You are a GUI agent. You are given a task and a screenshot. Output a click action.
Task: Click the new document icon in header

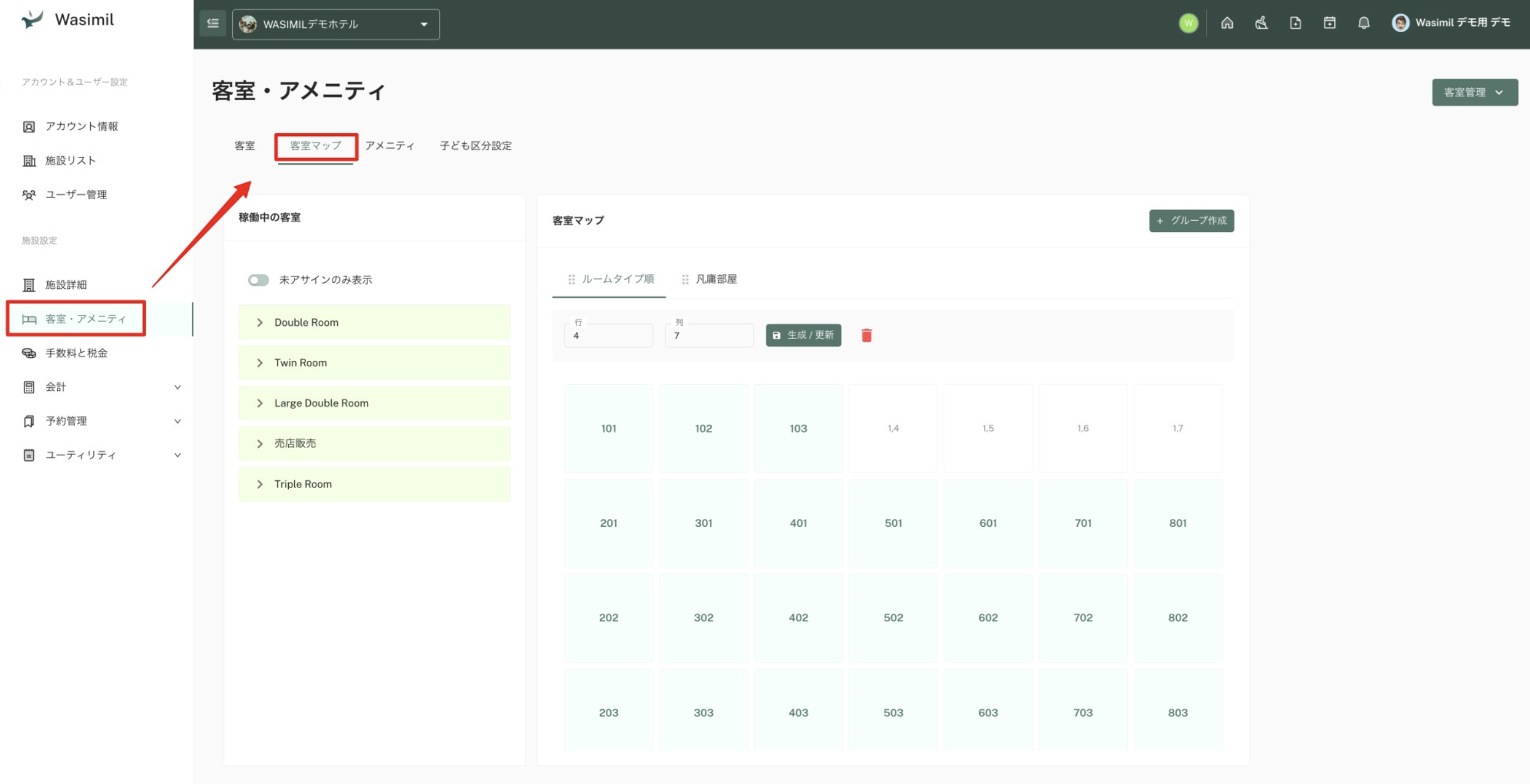click(x=1295, y=23)
